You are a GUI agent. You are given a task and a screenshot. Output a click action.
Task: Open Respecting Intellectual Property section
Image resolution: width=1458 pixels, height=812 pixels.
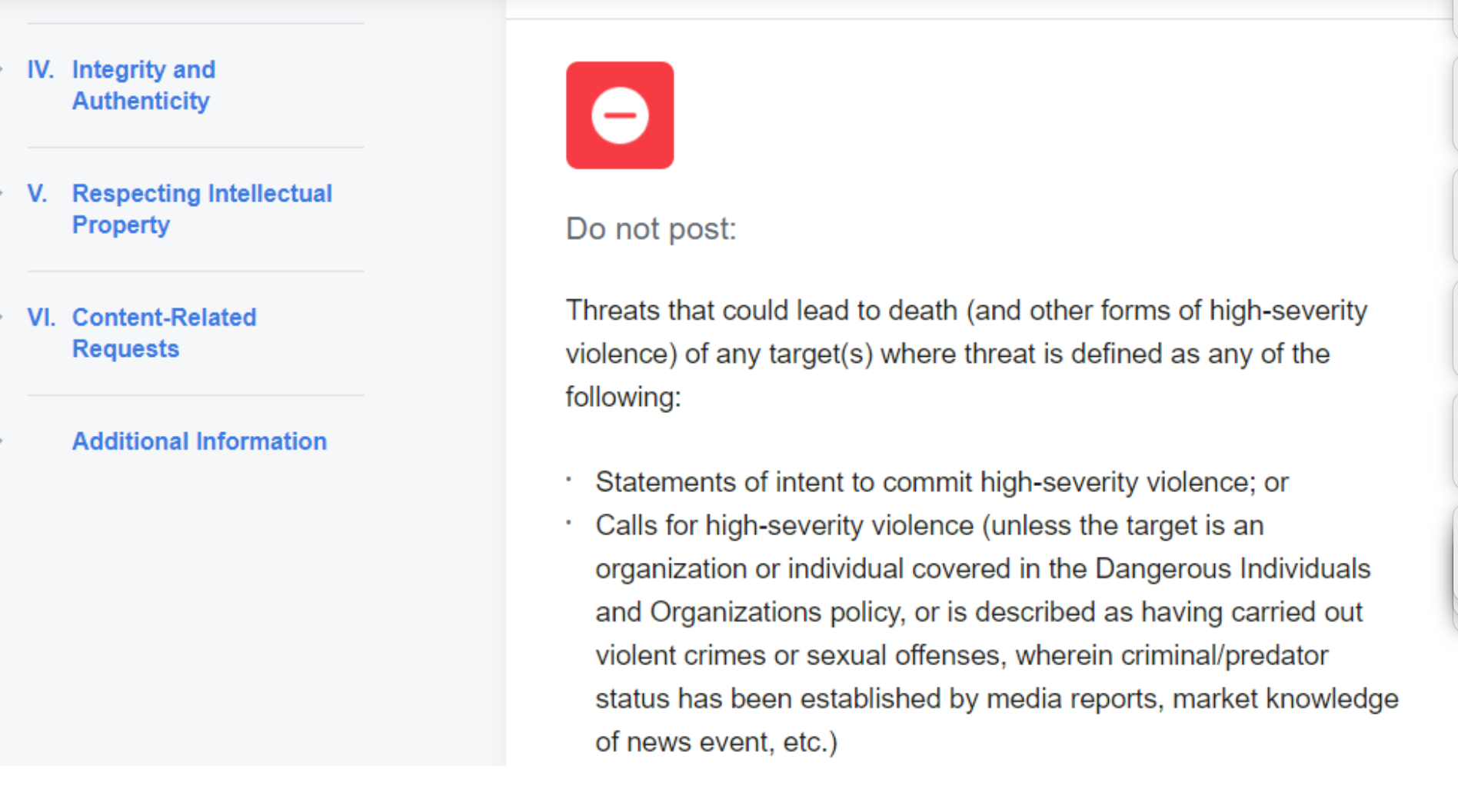[x=202, y=209]
